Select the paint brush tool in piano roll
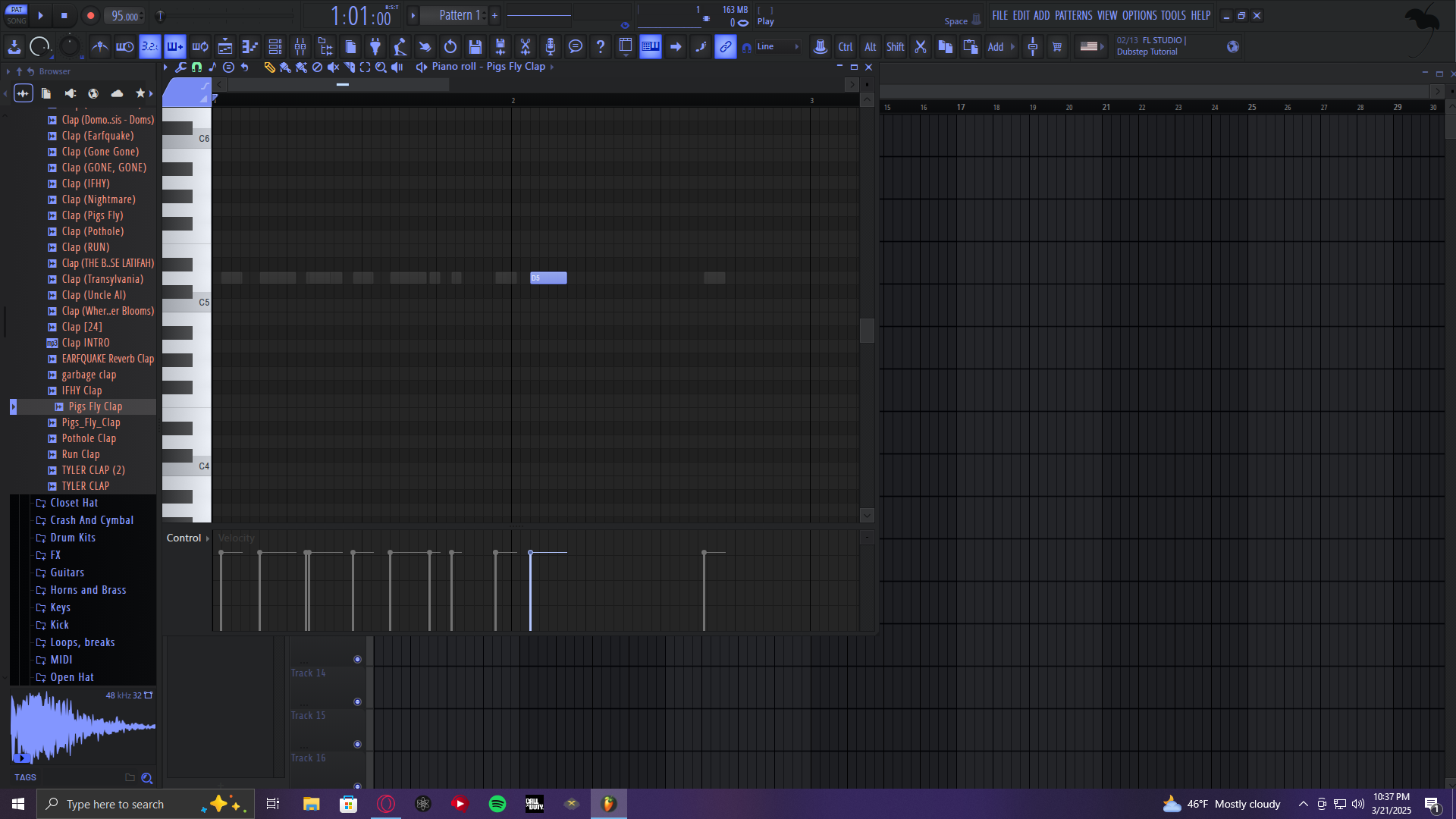The height and width of the screenshot is (819, 1456). pos(285,67)
